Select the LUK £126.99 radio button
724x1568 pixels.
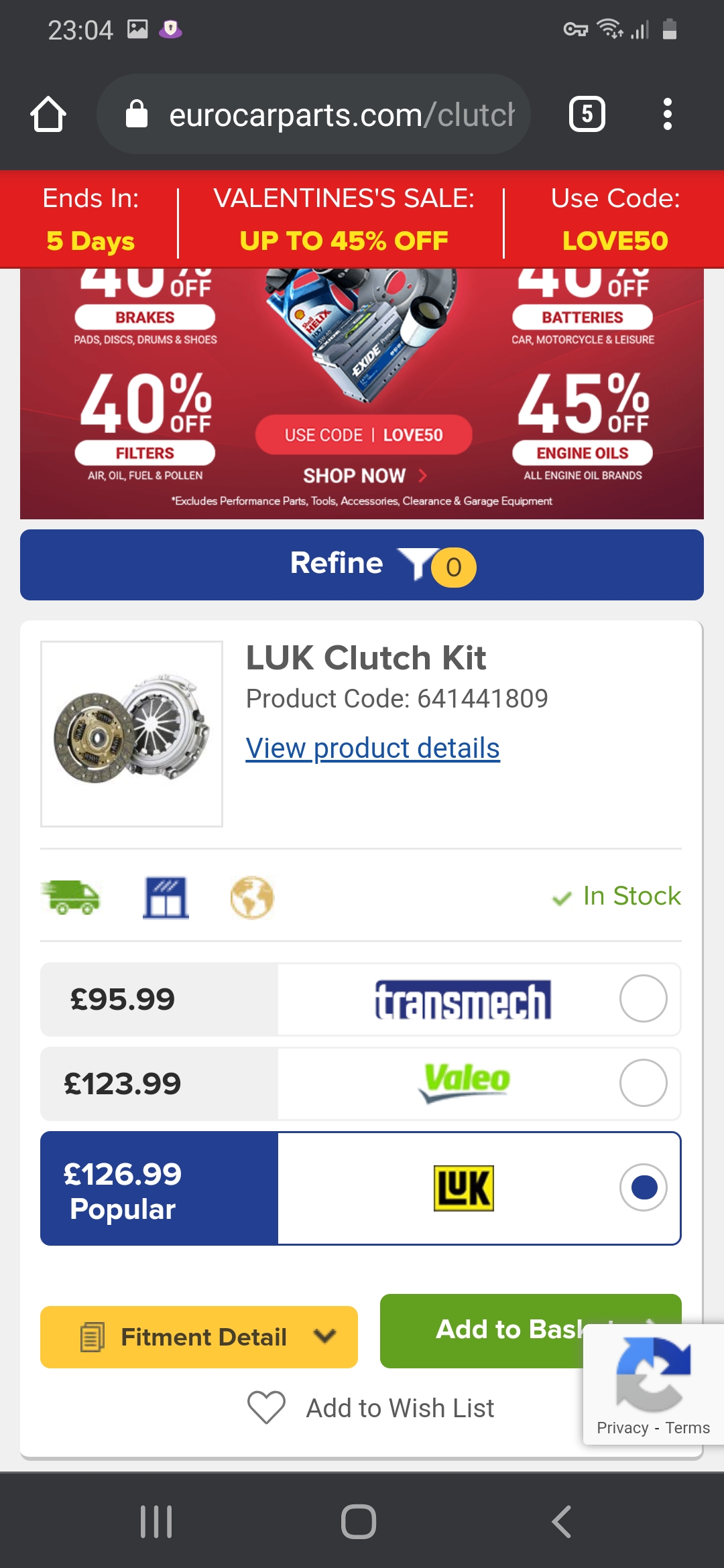point(643,1187)
